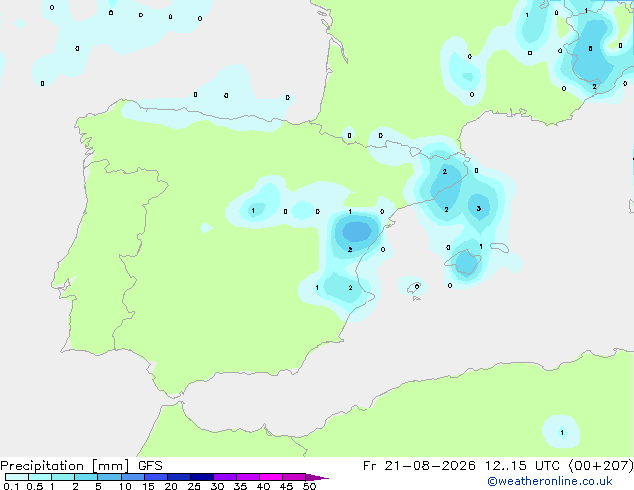Click the legend label '40'
This screenshot has height=490, width=634.
click(x=263, y=486)
